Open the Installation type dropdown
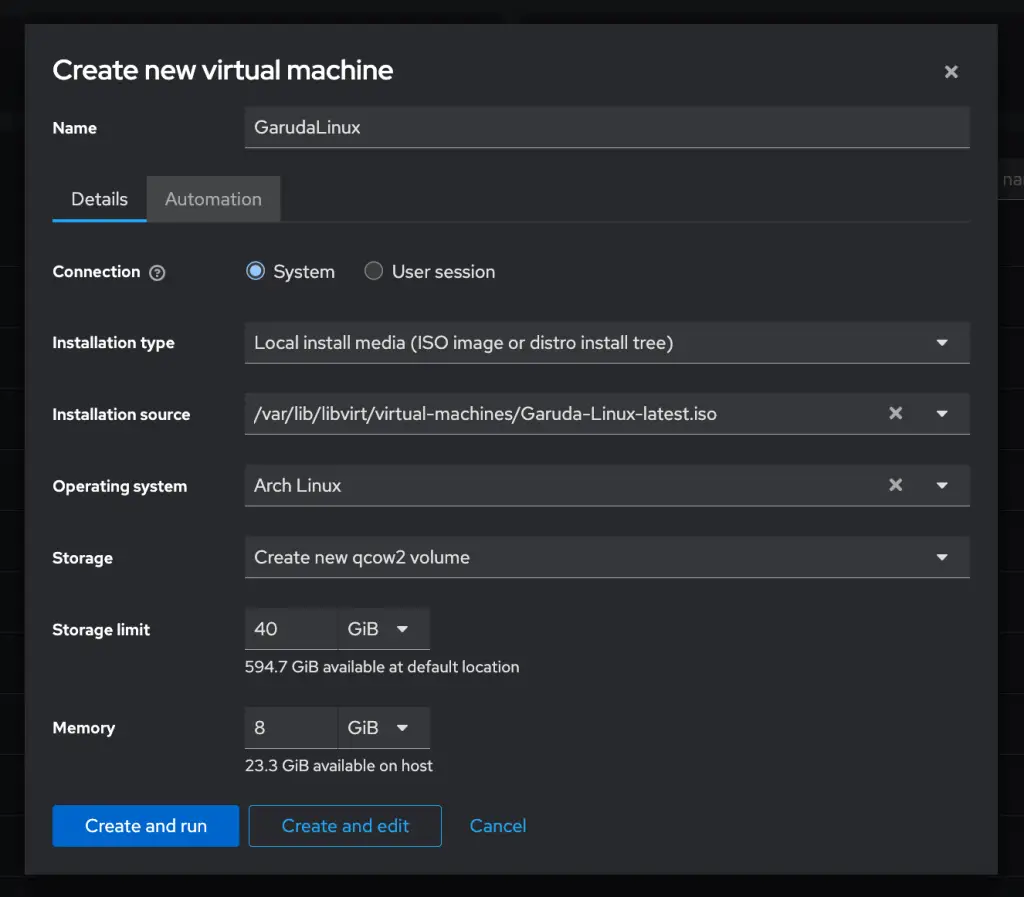 click(941, 342)
